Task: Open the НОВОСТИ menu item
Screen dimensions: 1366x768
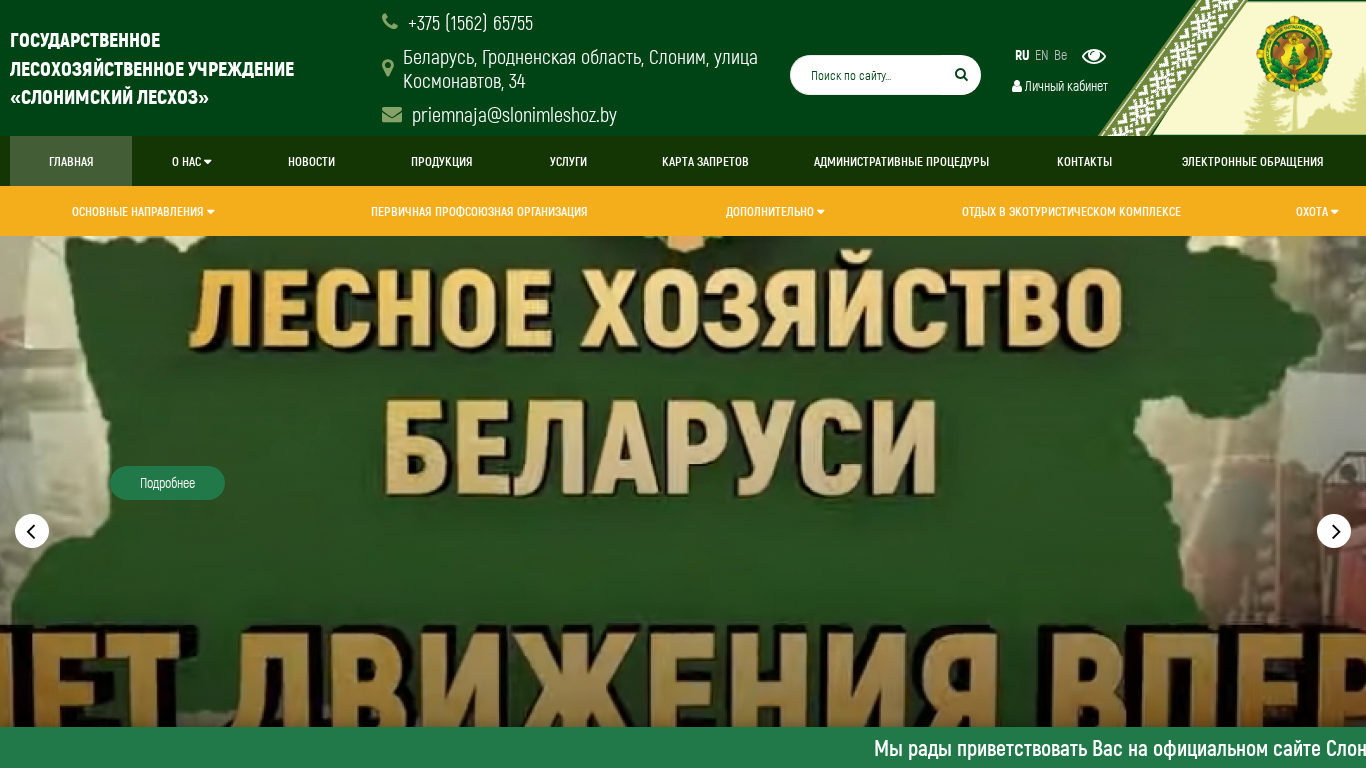Action: click(x=311, y=161)
